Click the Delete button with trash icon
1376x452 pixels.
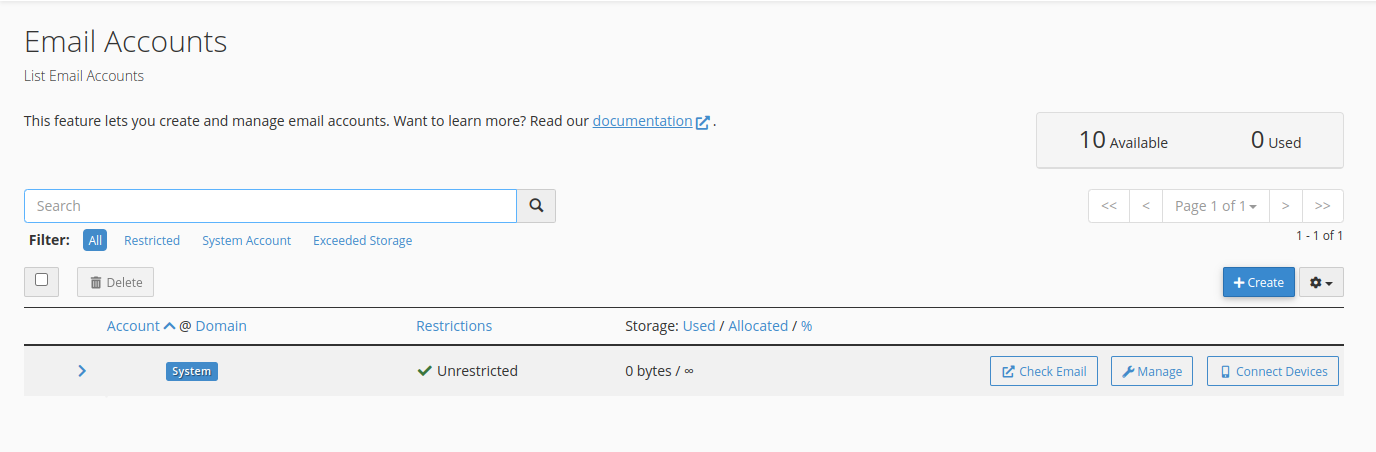(x=116, y=283)
